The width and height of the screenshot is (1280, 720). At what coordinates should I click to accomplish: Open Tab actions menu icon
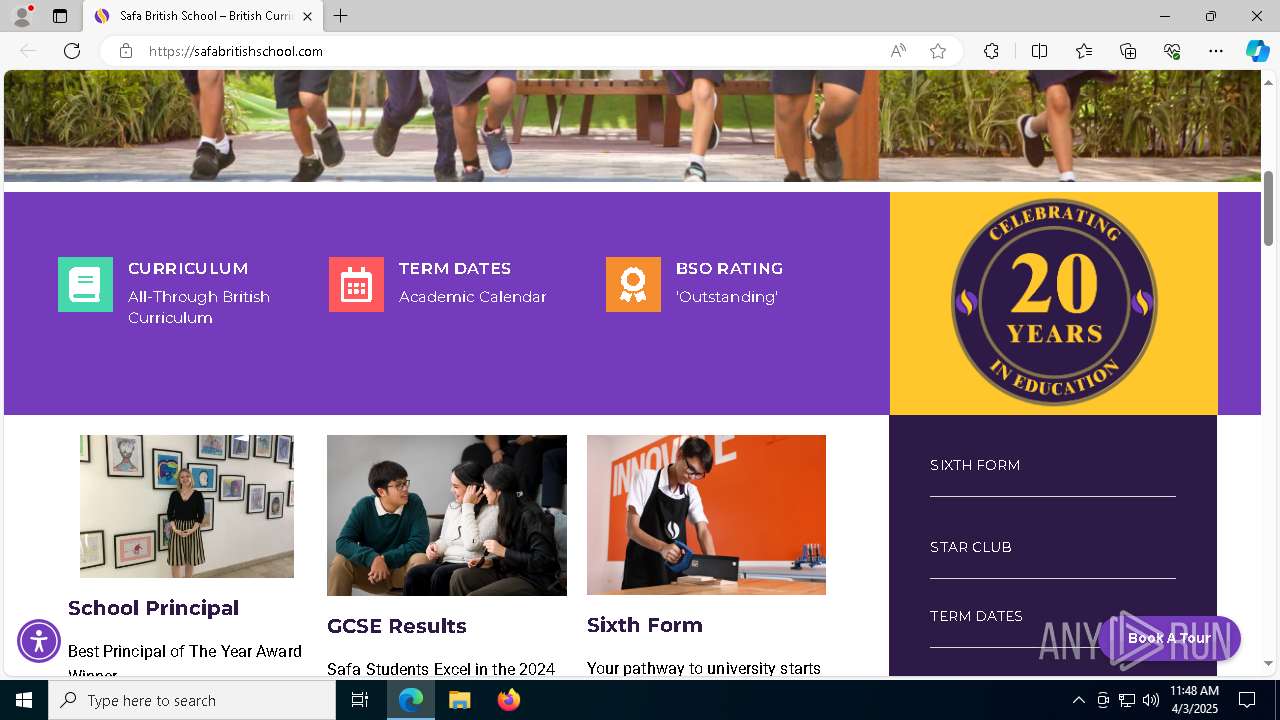pos(60,16)
